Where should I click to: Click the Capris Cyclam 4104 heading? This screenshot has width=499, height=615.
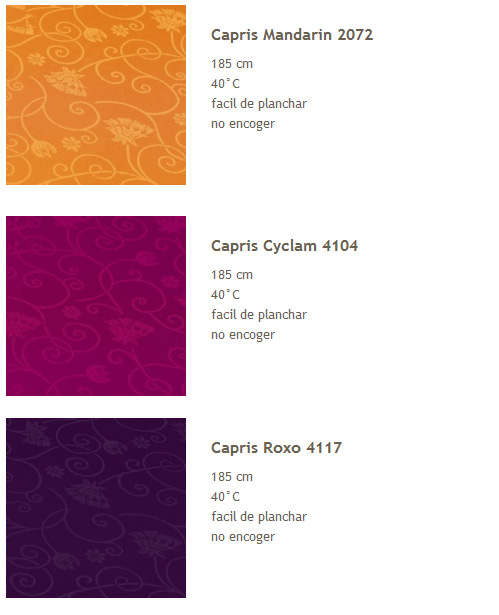284,246
